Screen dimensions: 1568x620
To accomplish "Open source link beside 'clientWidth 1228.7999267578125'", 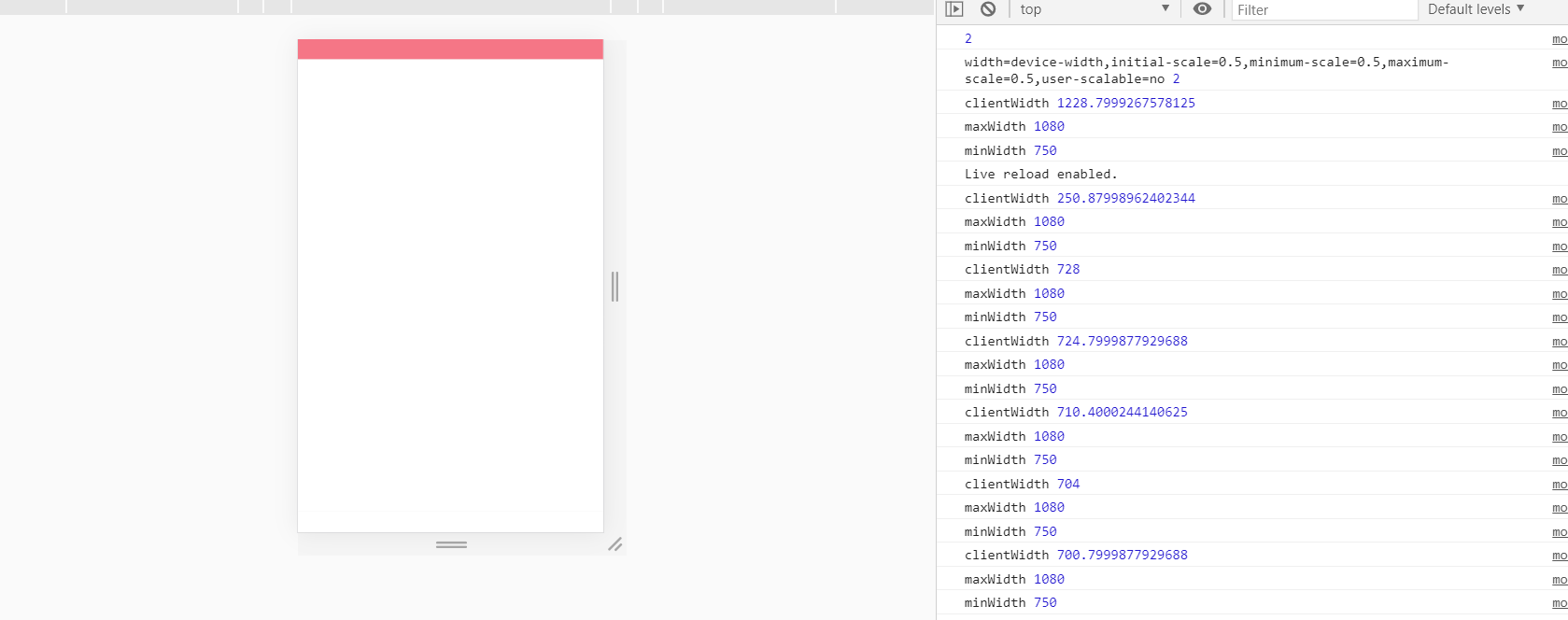I will pos(1560,104).
